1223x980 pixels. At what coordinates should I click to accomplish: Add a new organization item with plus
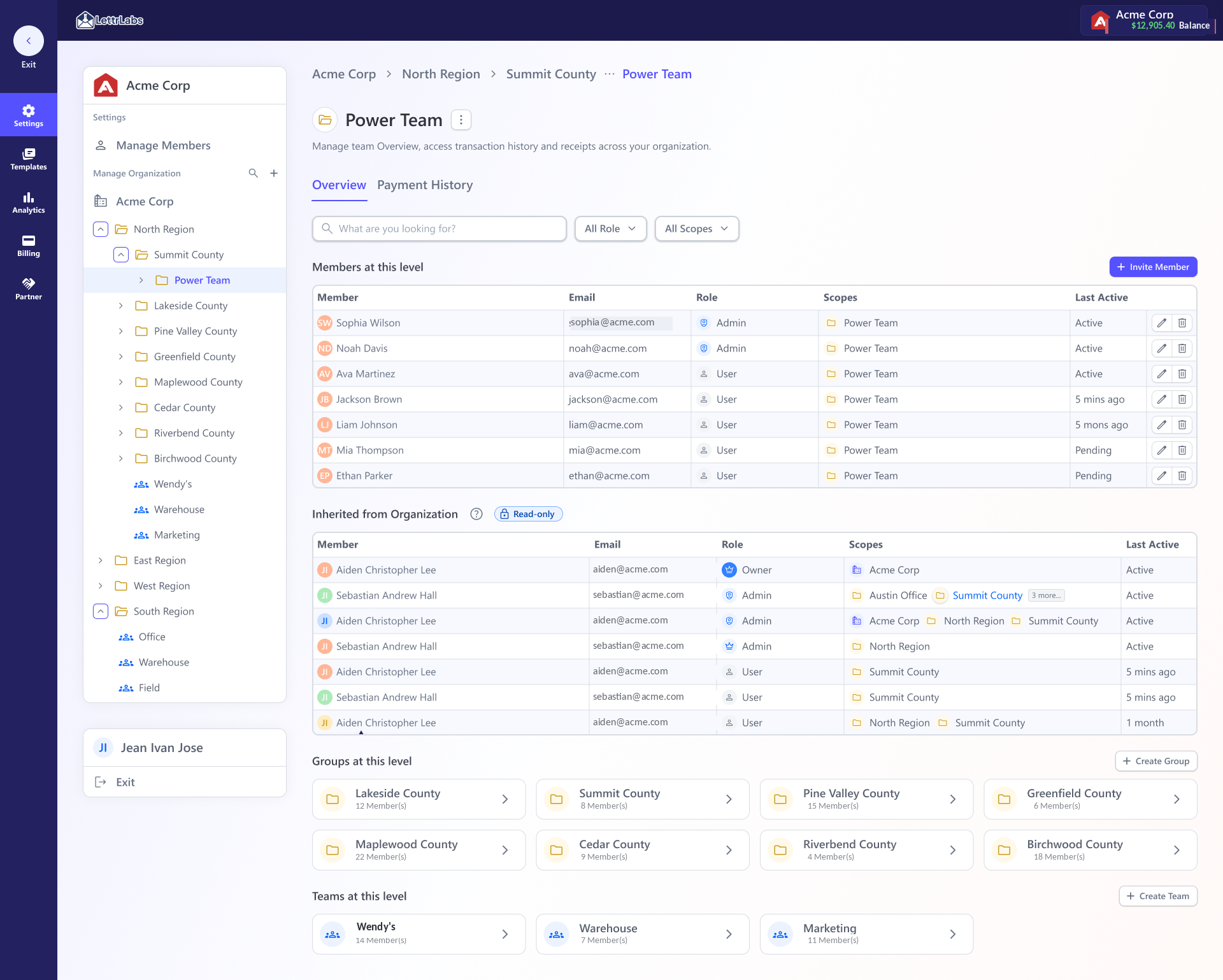tap(274, 173)
